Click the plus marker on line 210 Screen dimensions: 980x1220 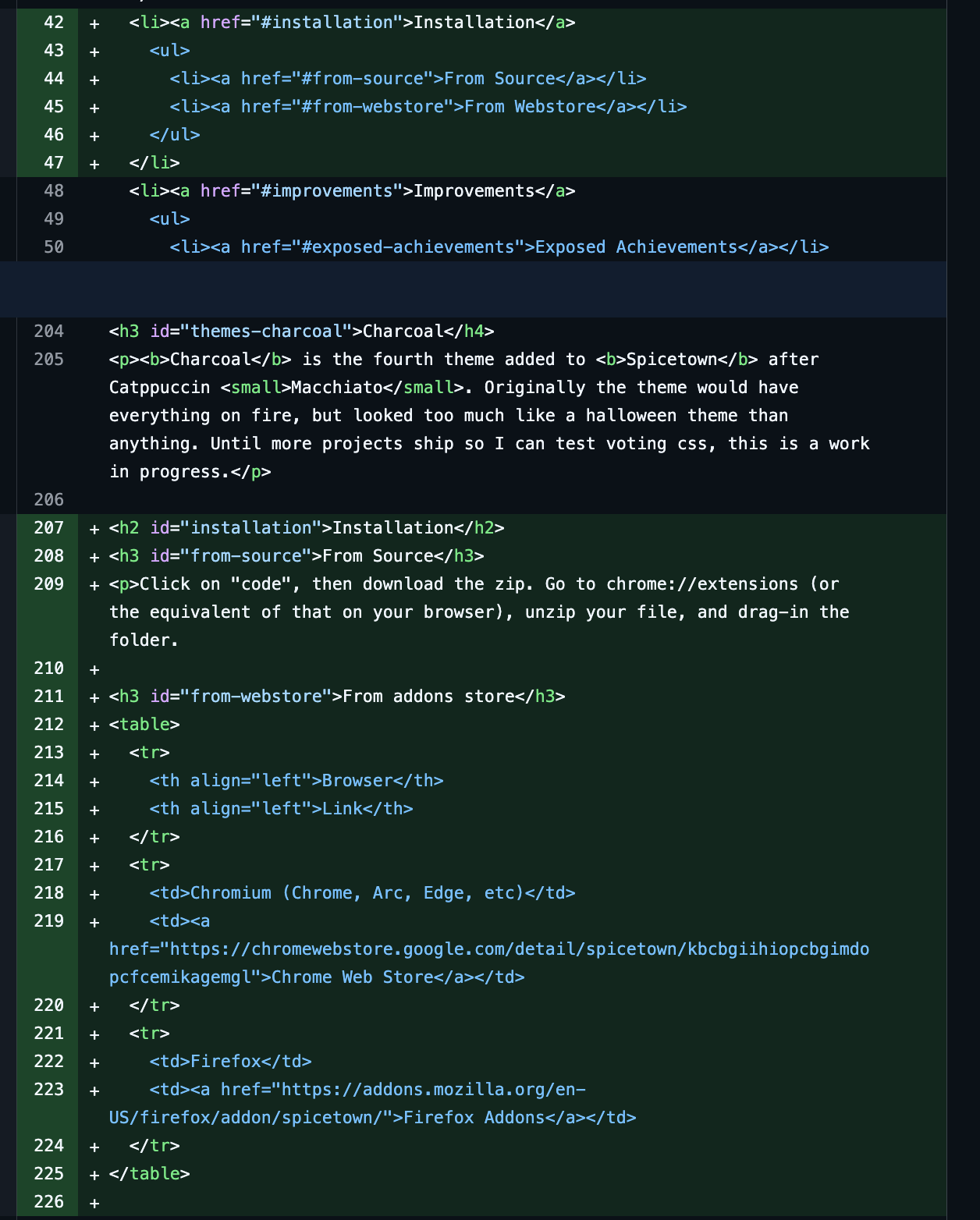coord(94,669)
